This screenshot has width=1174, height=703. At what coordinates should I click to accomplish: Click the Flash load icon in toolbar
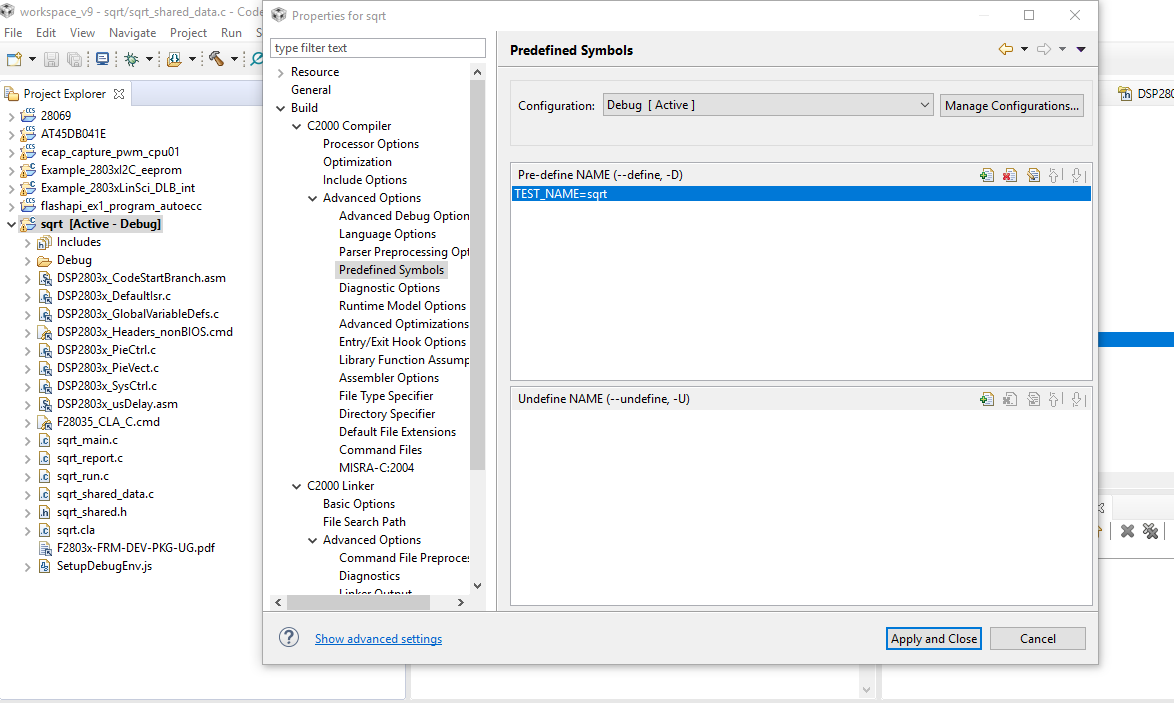tap(174, 59)
